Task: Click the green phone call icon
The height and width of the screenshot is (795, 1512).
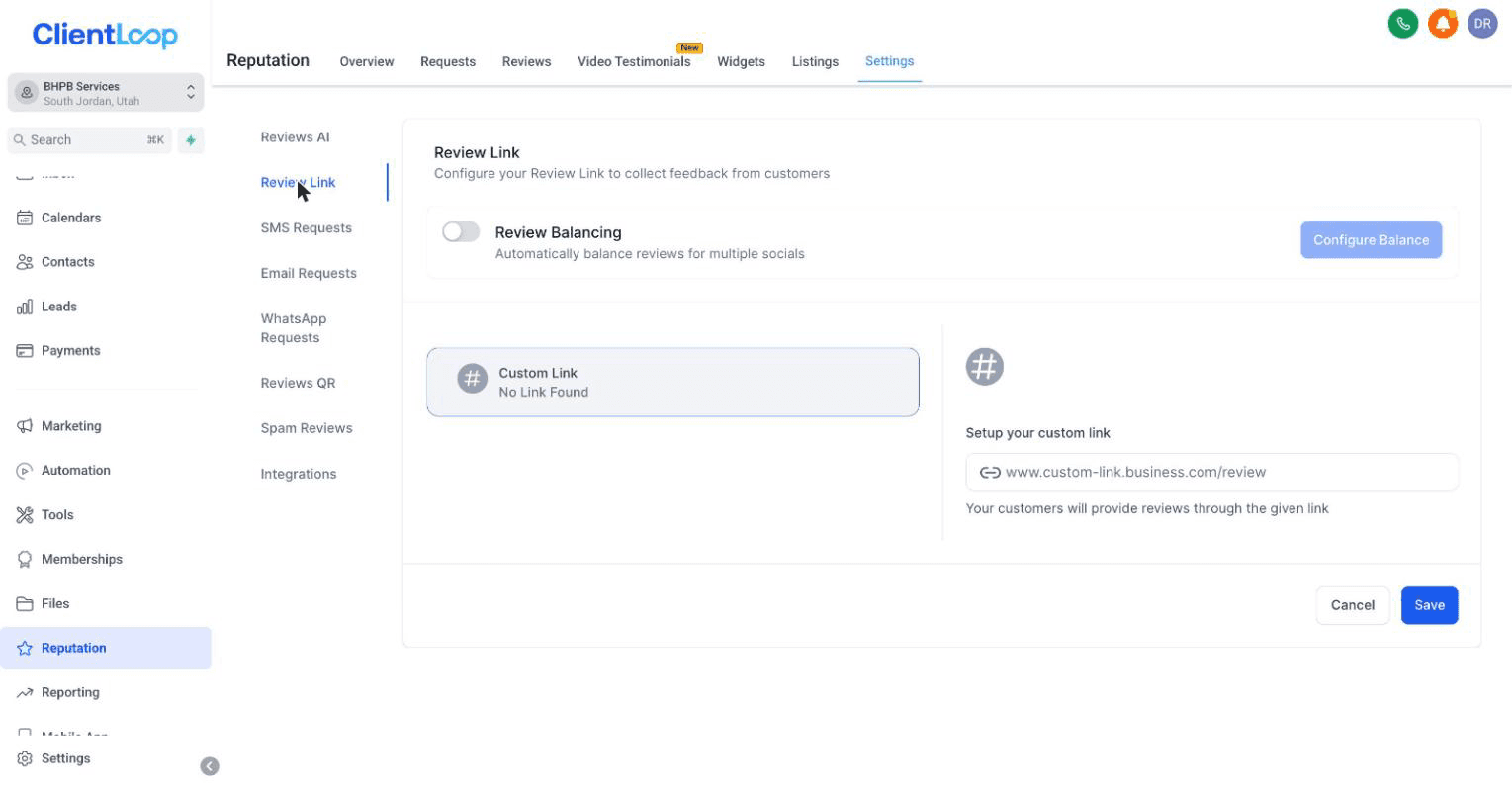Action: pos(1402,24)
